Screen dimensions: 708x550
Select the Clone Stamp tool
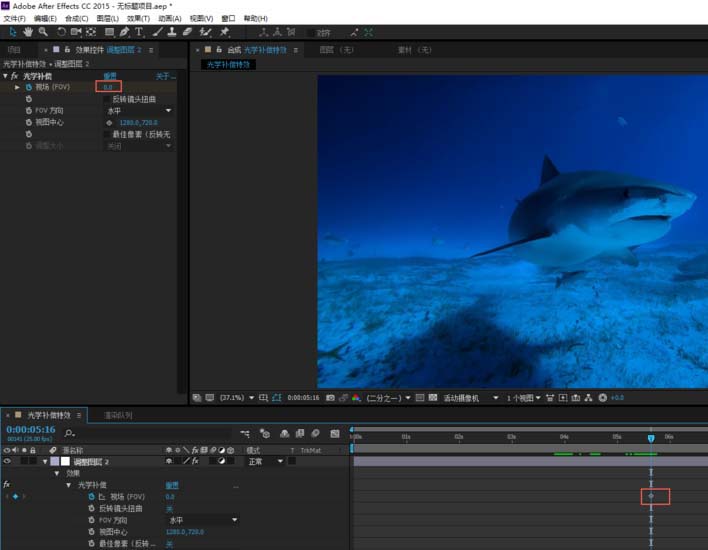pos(172,32)
